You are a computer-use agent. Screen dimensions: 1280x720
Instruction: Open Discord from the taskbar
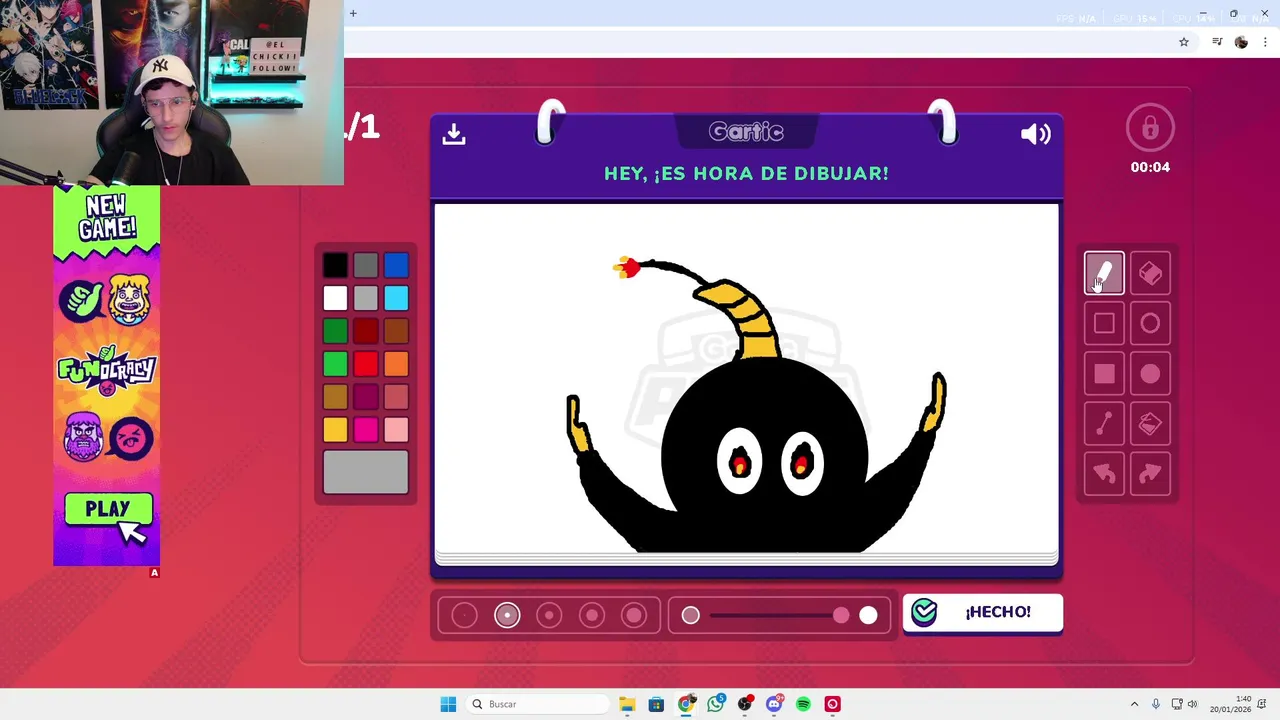point(774,704)
